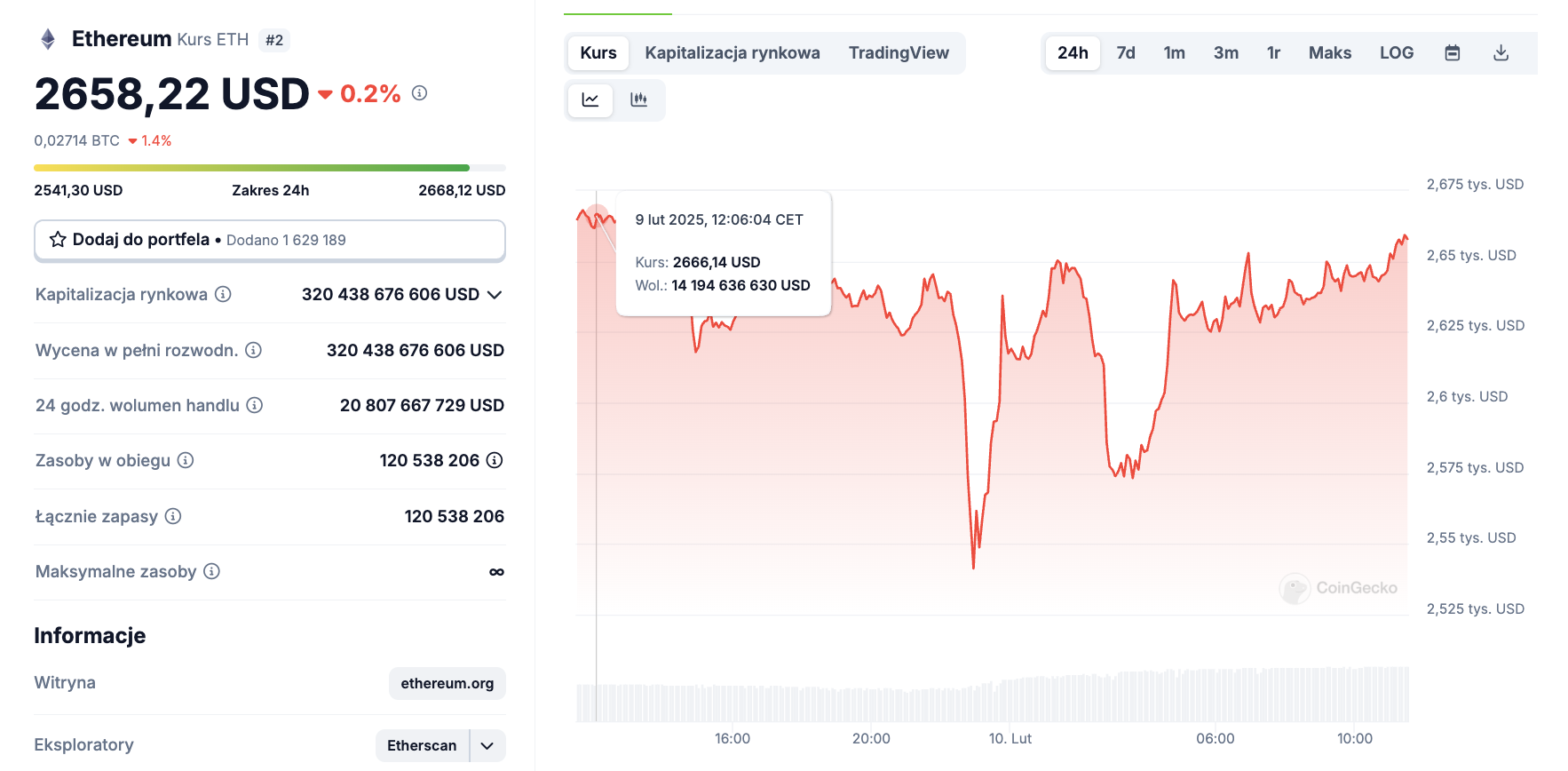
Task: Open the calendar date range picker
Action: pyautogui.click(x=1453, y=53)
